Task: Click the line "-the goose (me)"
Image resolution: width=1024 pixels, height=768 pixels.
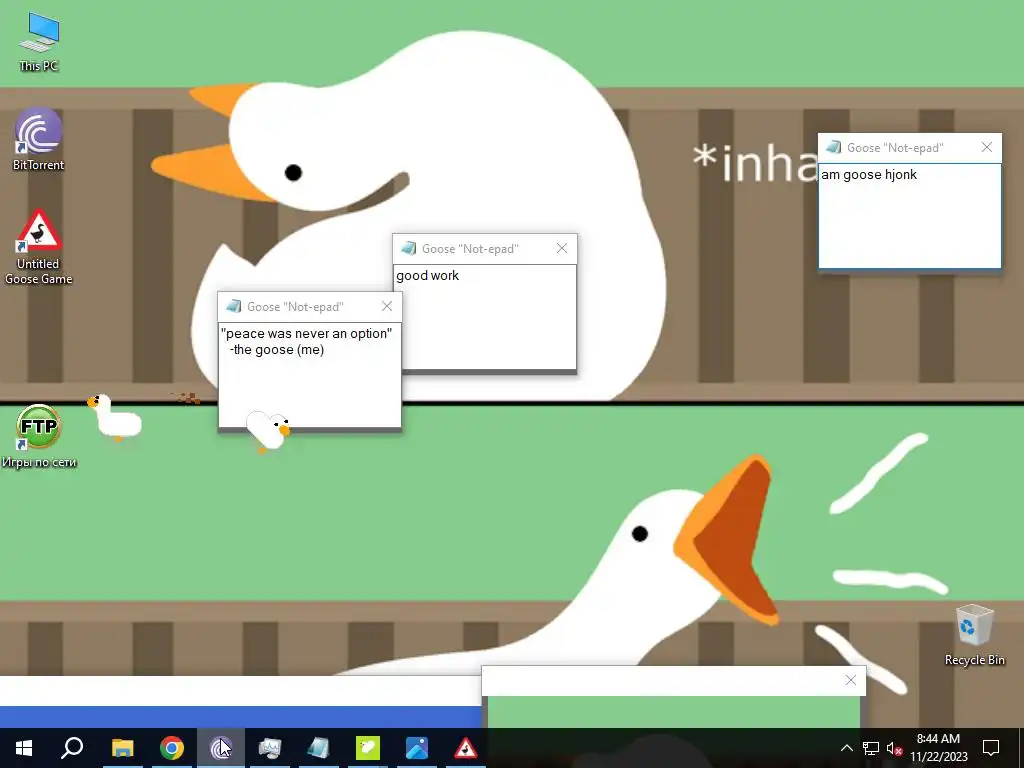Action: coord(277,349)
